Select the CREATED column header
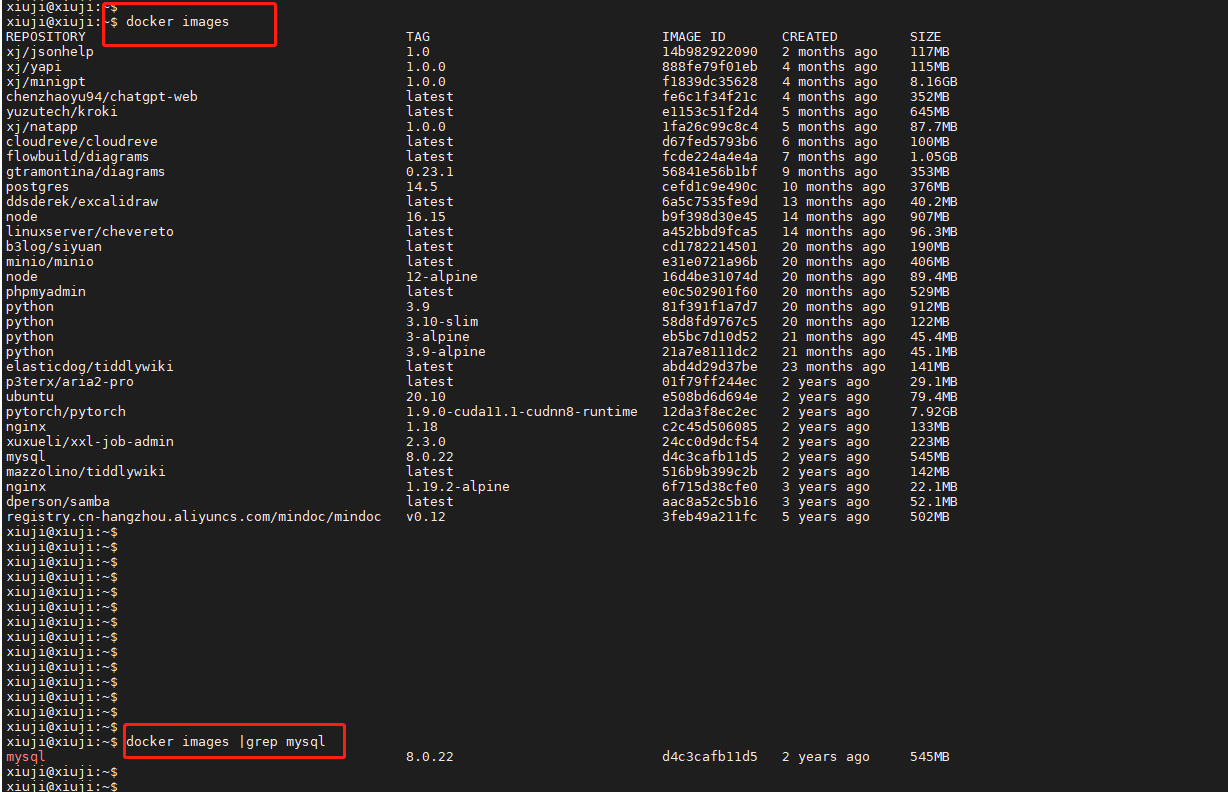 [x=810, y=36]
